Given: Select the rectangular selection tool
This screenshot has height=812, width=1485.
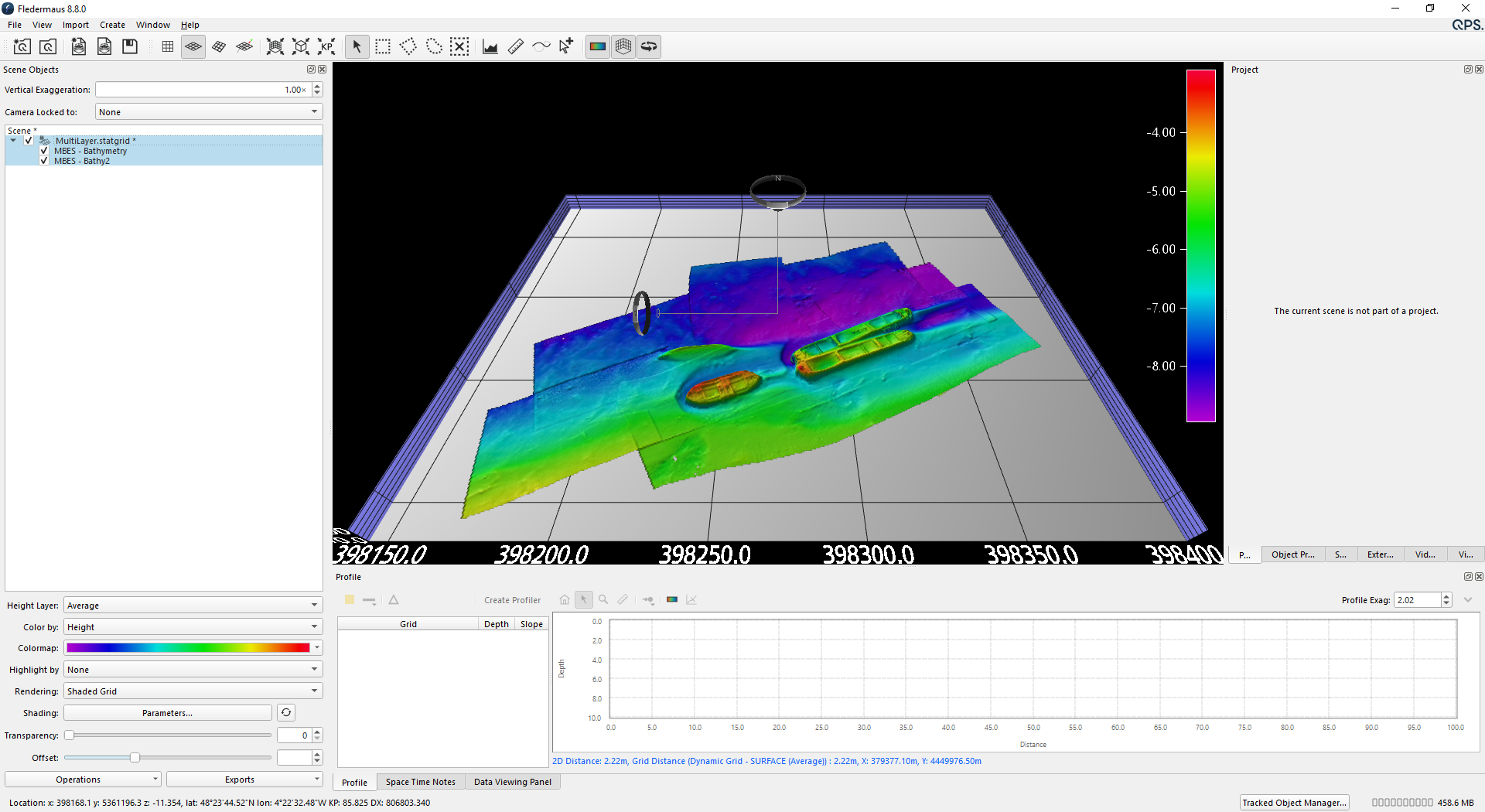Looking at the screenshot, I should [x=383, y=47].
